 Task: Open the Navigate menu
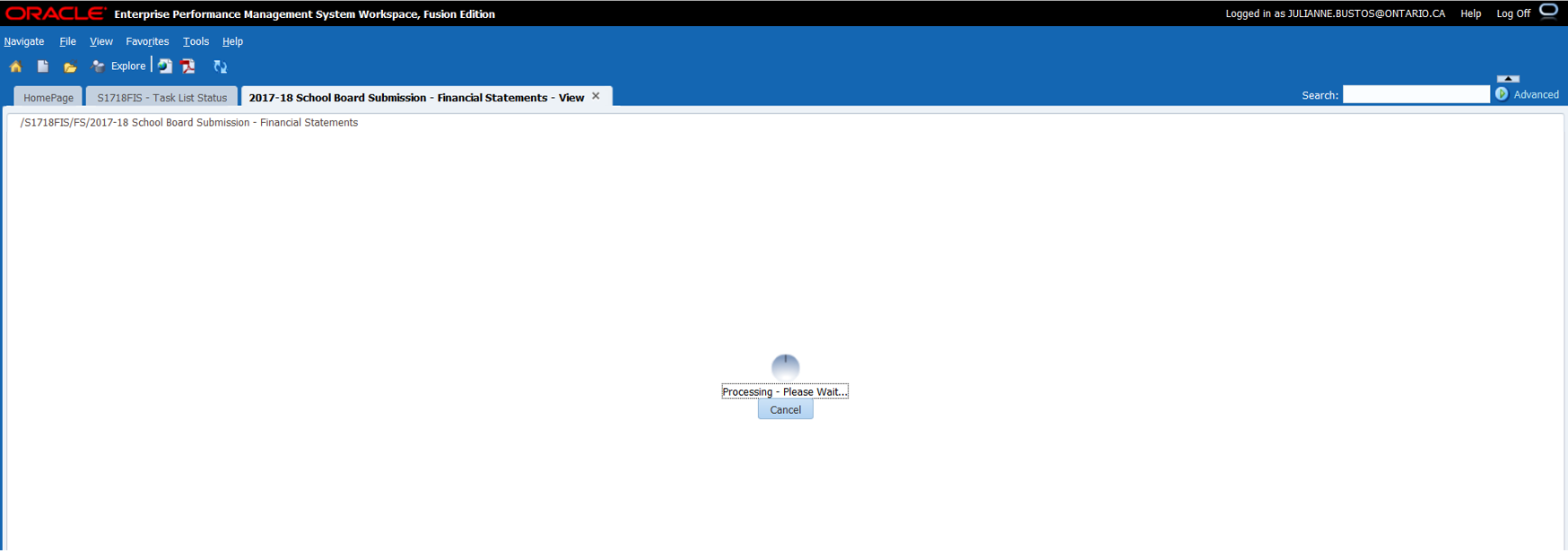[24, 41]
